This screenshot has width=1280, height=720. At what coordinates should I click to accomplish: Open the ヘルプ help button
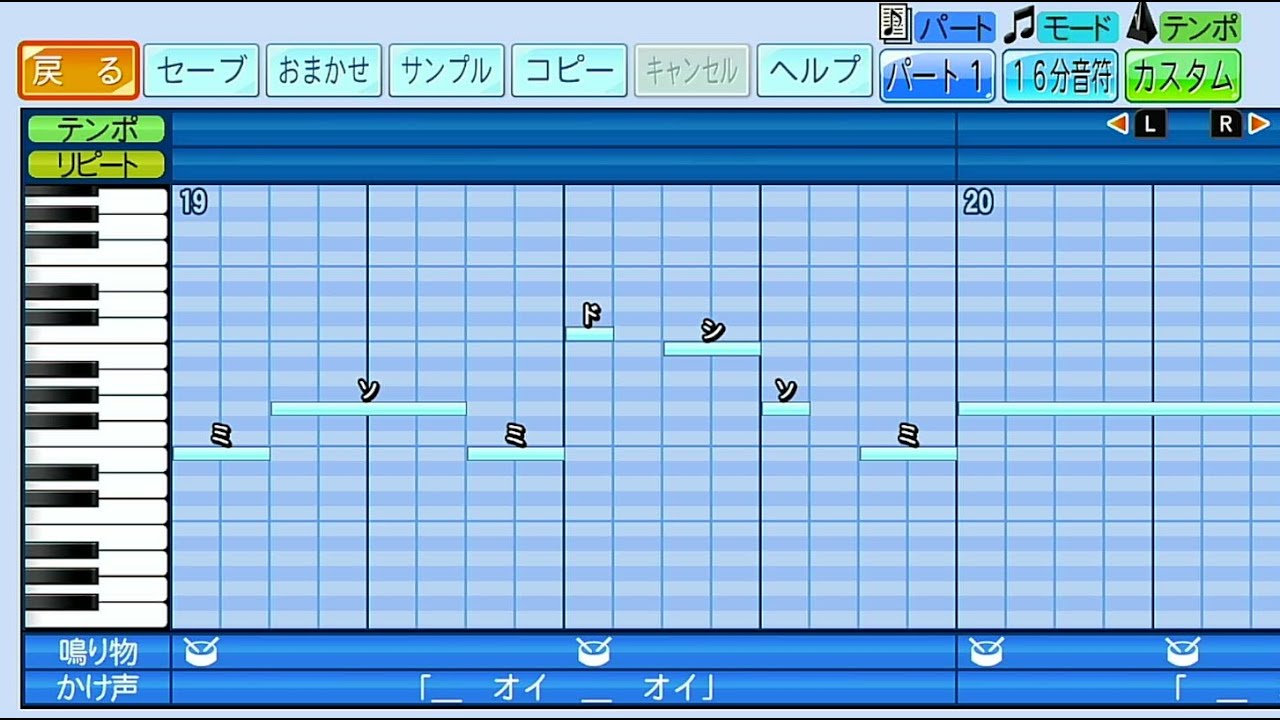tap(815, 71)
